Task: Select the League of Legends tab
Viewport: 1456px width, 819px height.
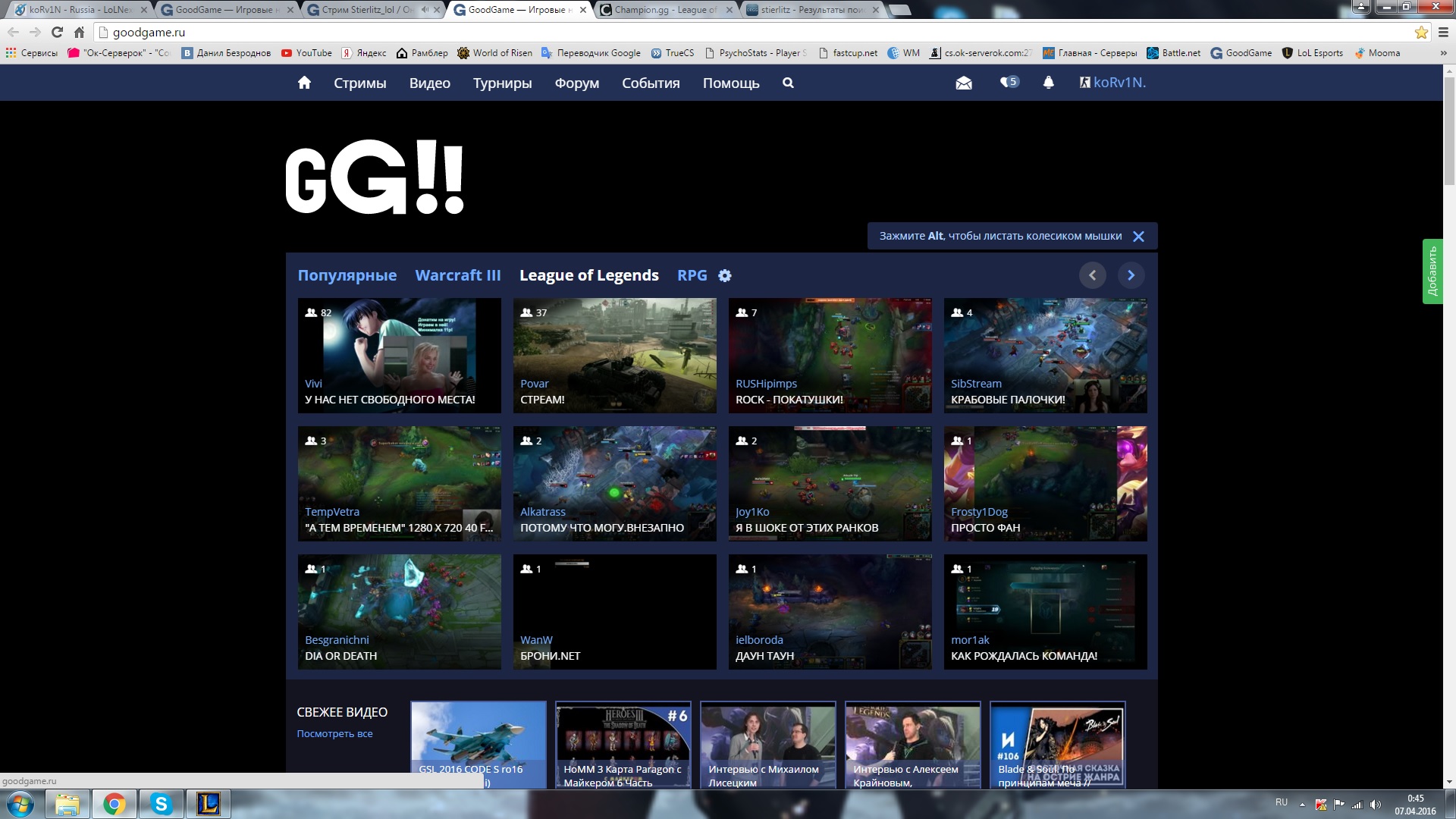Action: point(589,275)
